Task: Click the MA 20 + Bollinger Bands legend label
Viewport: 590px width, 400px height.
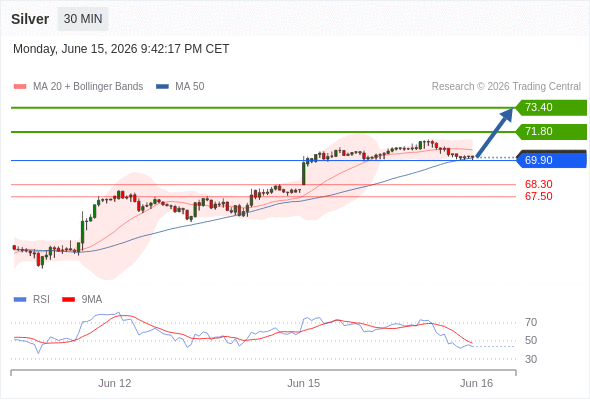Action: 88,87
